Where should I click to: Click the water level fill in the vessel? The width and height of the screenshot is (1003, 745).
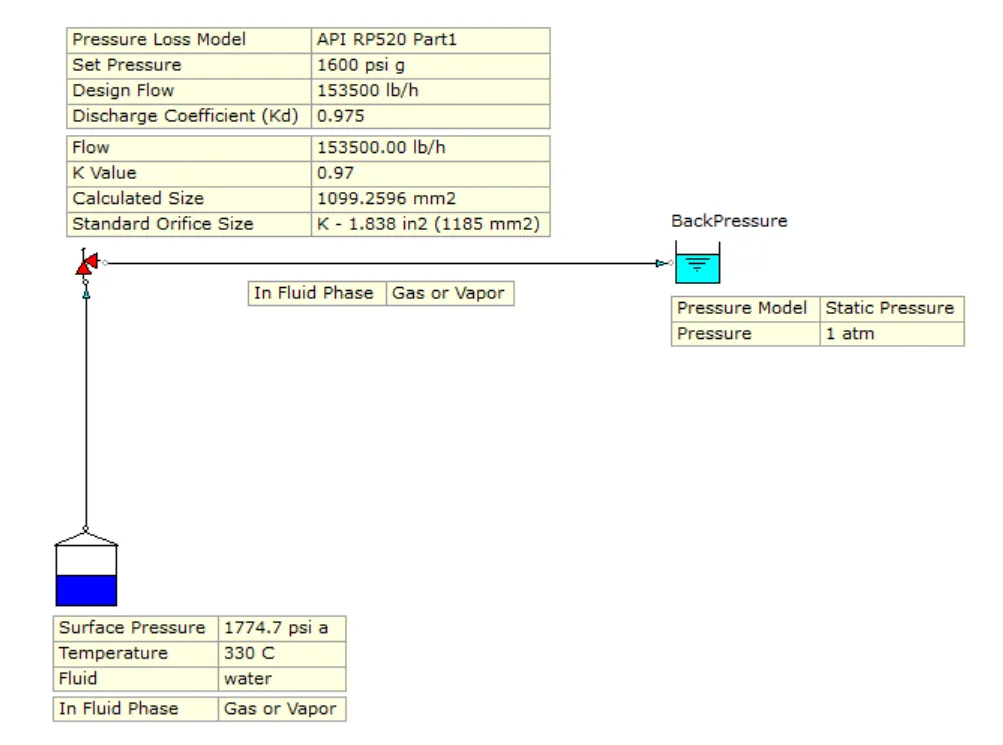(x=85, y=588)
